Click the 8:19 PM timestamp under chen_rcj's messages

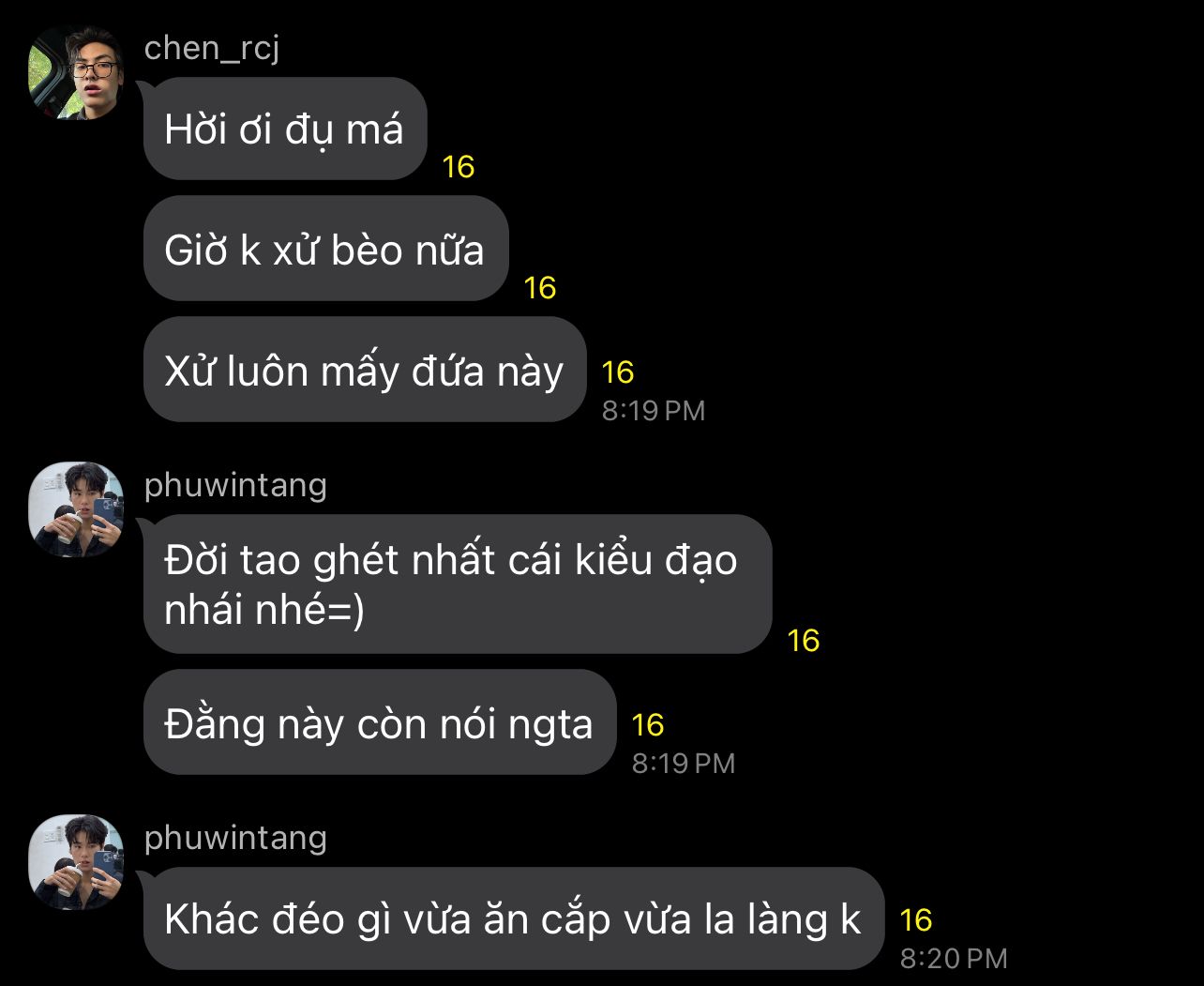click(x=654, y=410)
